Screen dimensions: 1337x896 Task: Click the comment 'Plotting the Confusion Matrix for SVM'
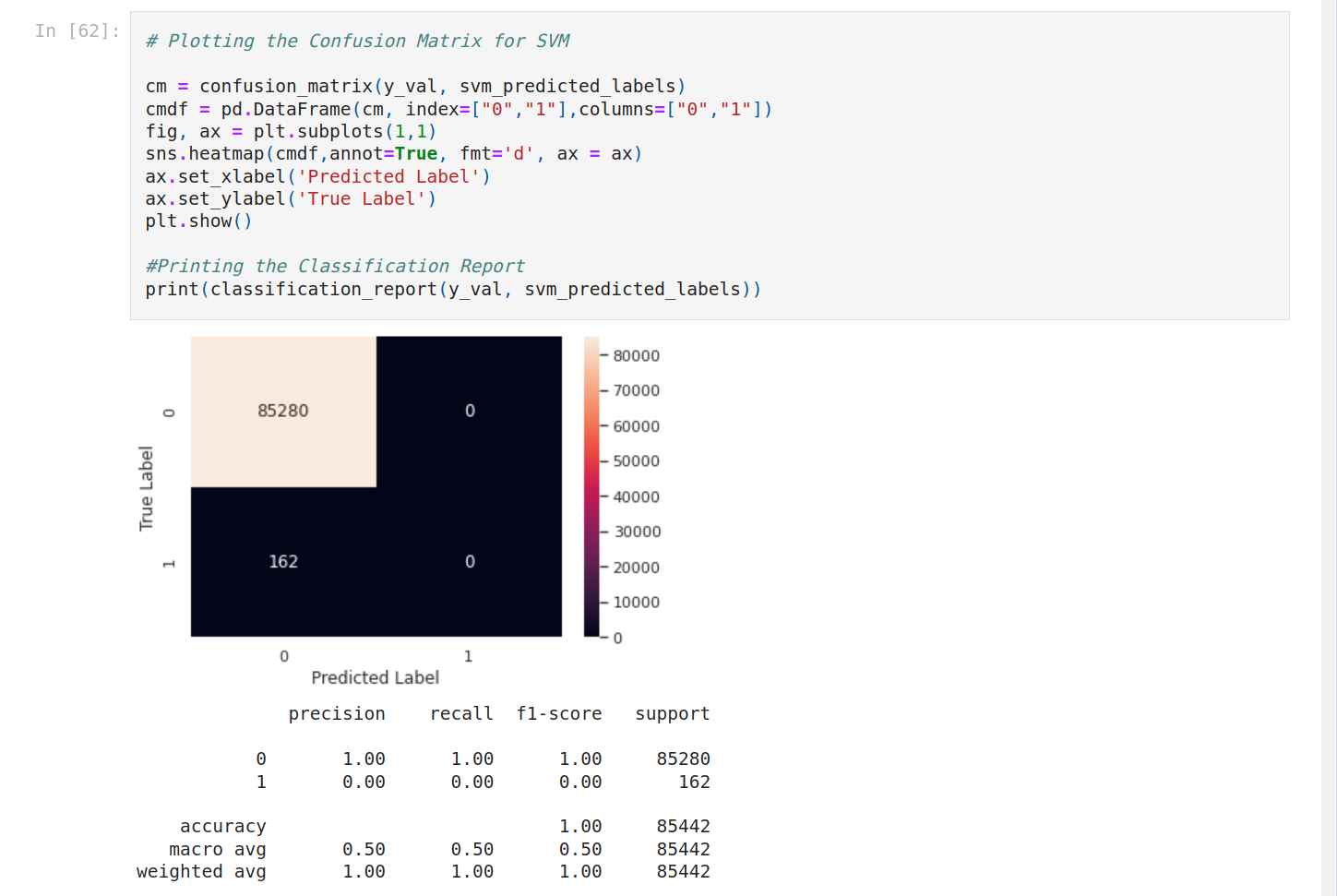click(x=357, y=41)
